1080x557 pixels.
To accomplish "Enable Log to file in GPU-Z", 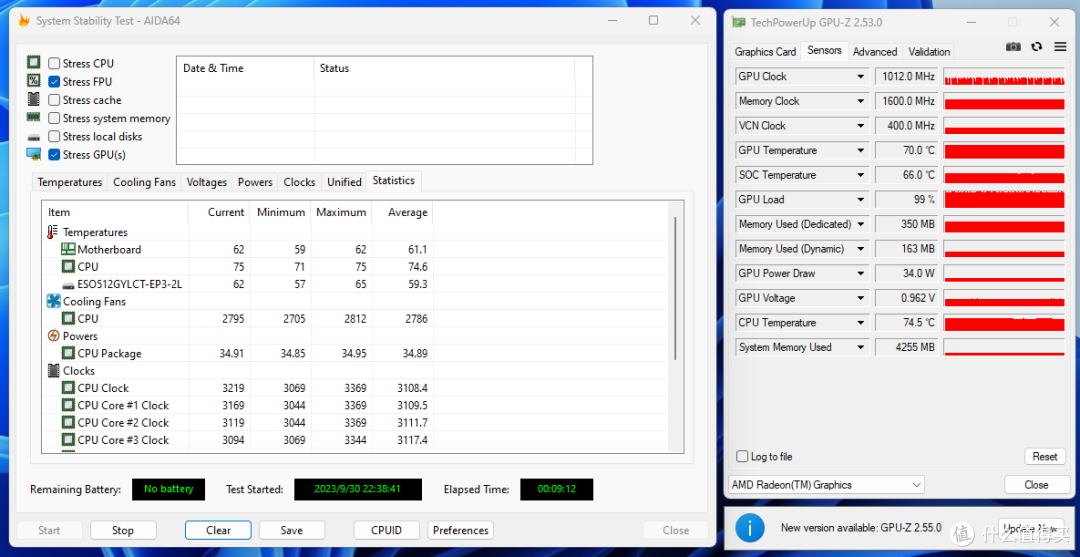I will coord(742,456).
